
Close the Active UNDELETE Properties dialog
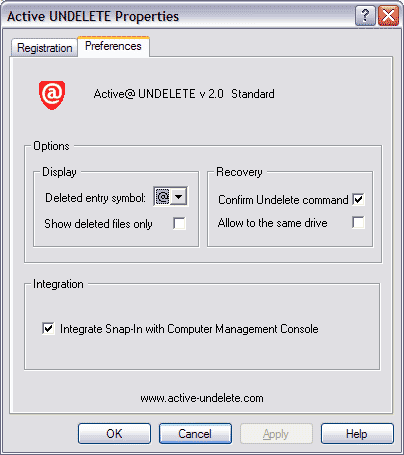pos(388,15)
